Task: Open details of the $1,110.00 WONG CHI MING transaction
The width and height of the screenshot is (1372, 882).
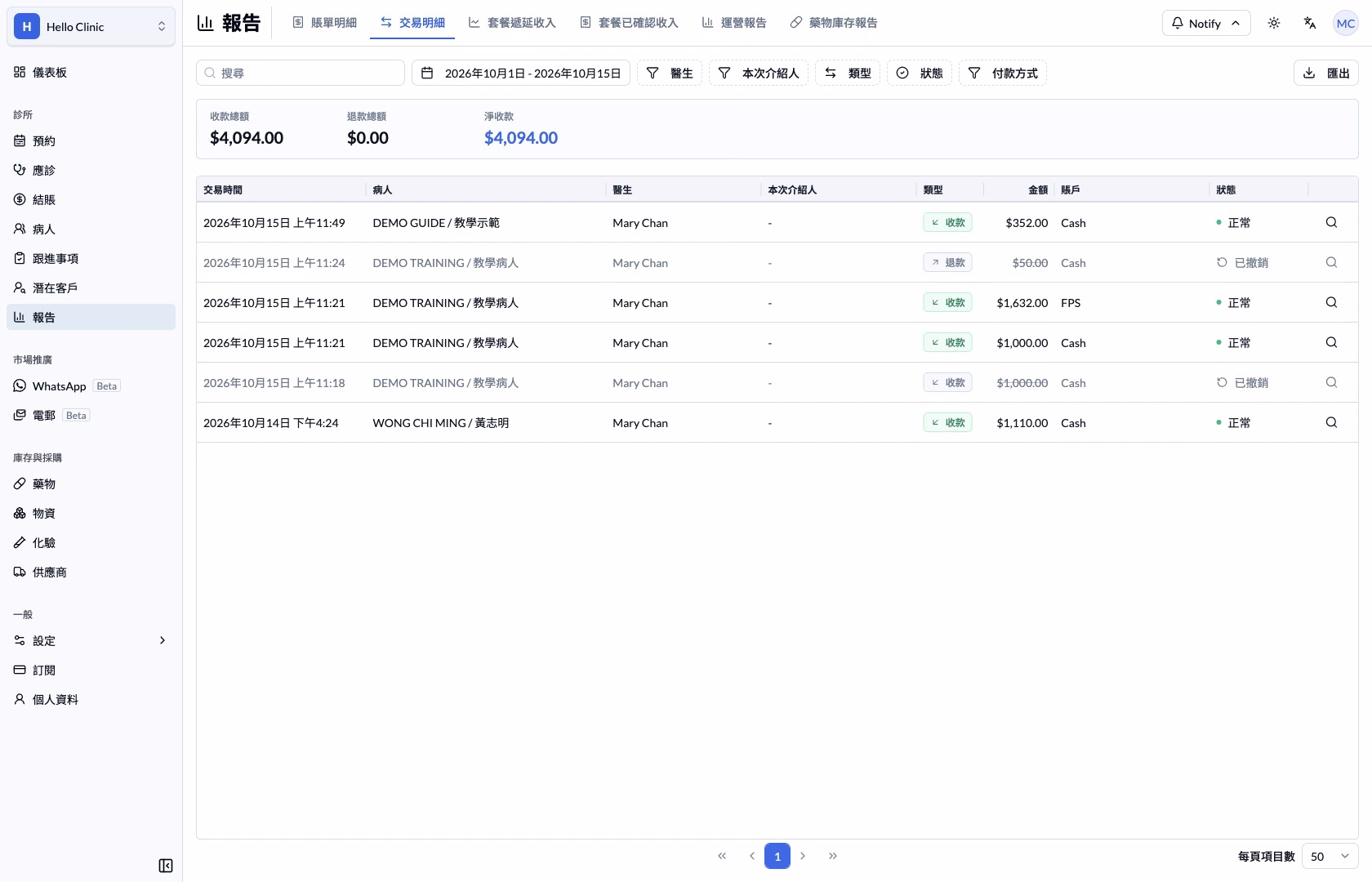Action: [1331, 422]
